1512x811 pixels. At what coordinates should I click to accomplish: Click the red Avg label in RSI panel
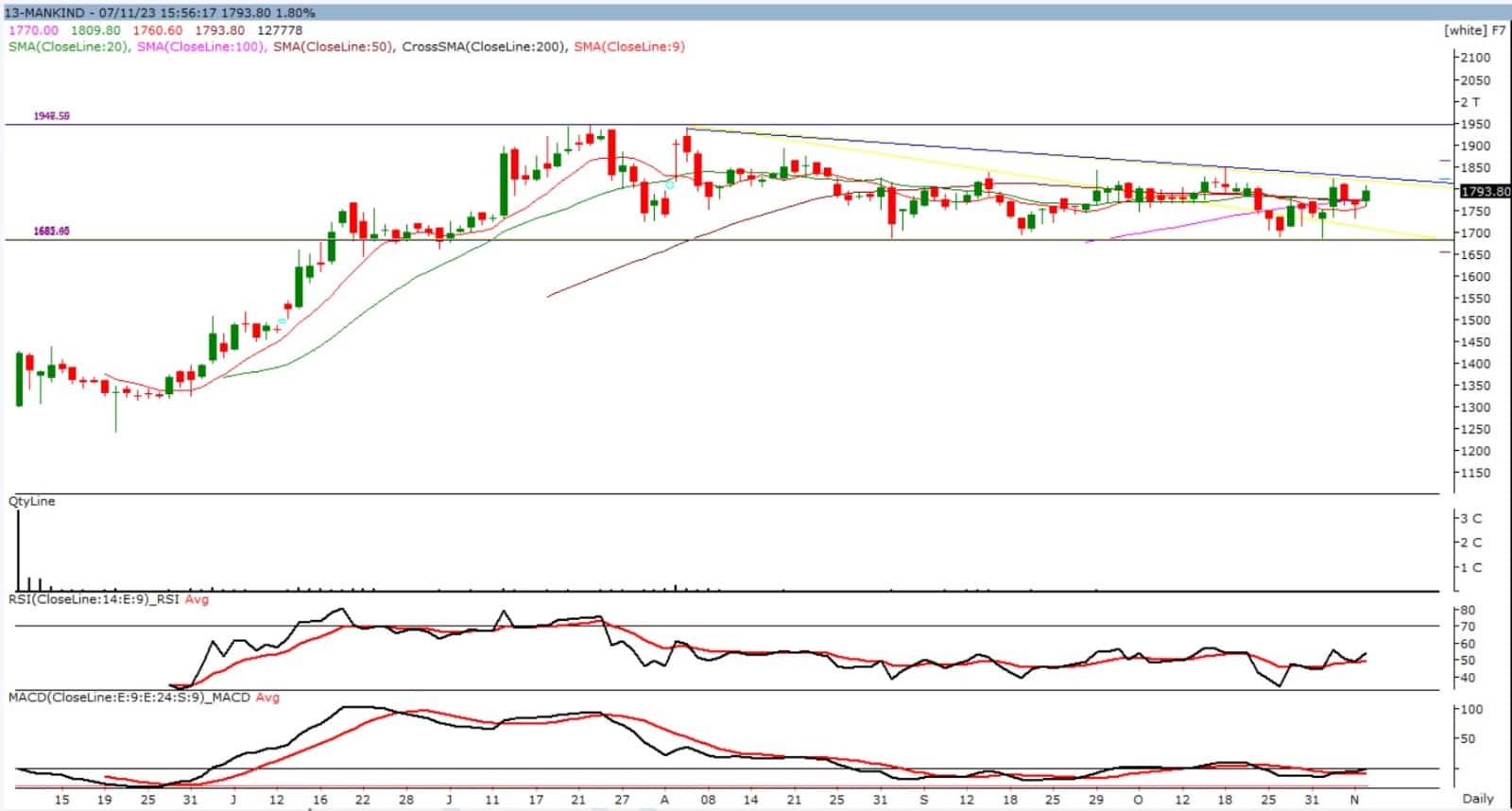tap(197, 599)
